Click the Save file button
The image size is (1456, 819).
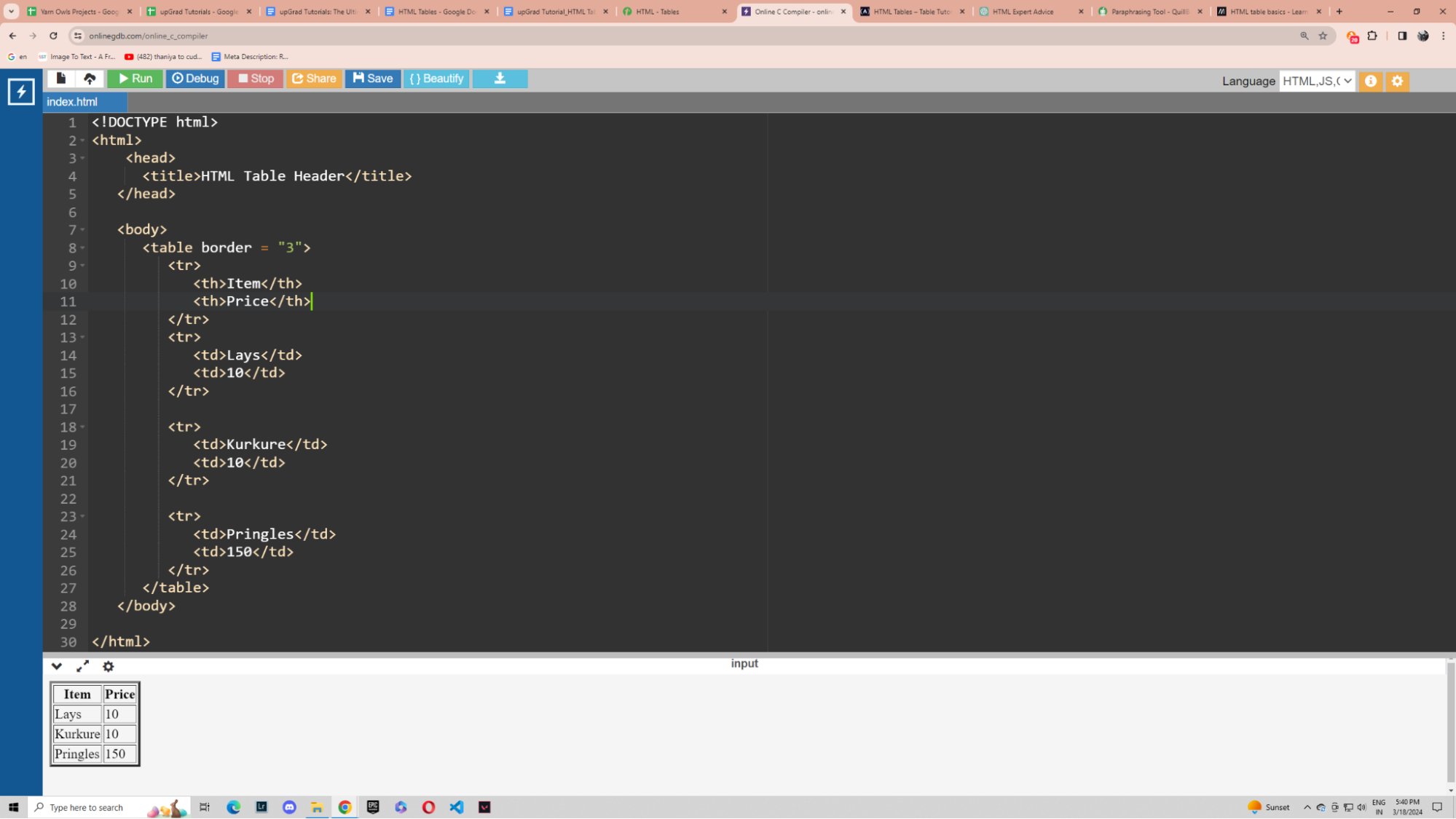[x=373, y=78]
